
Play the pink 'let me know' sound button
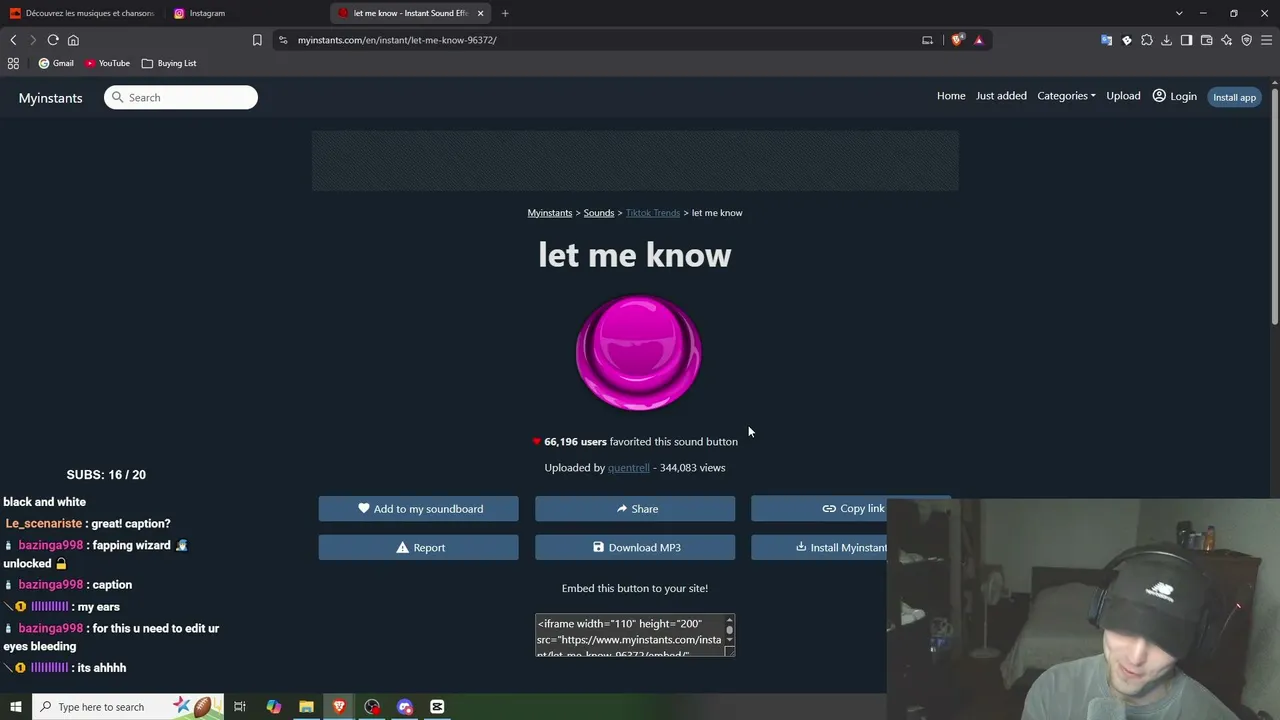(x=638, y=352)
